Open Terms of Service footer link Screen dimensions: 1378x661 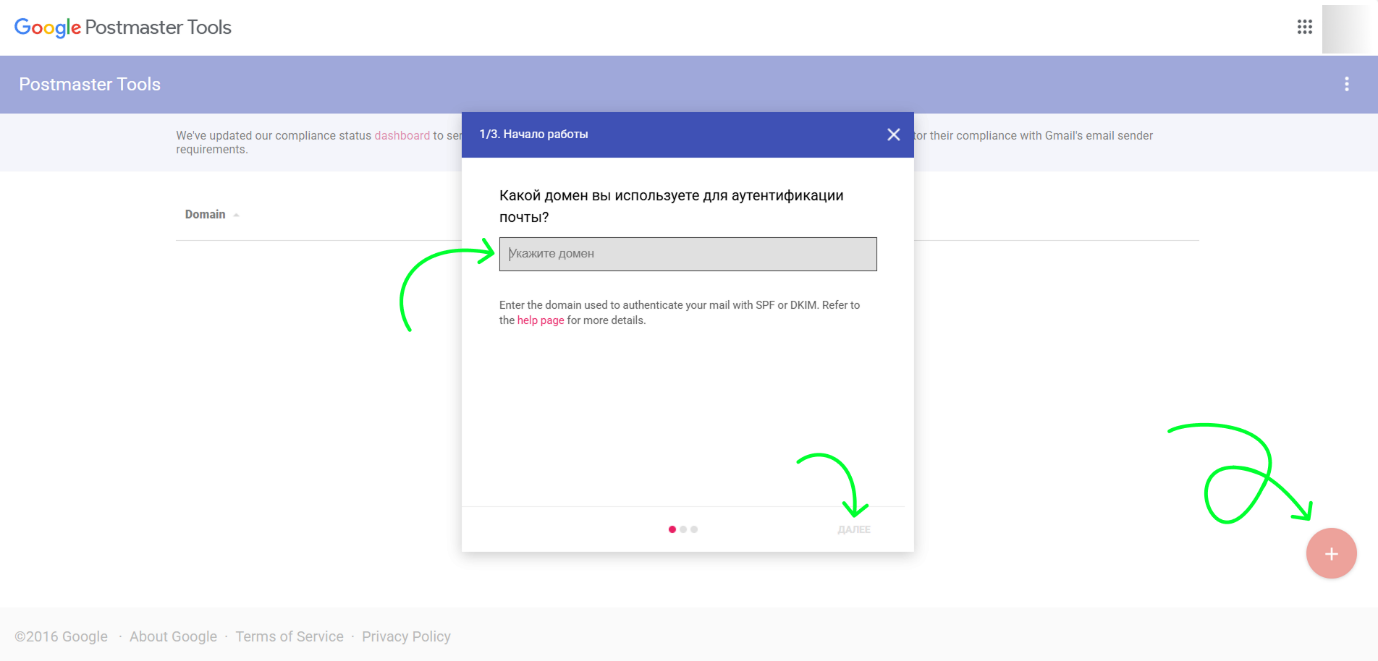point(289,636)
